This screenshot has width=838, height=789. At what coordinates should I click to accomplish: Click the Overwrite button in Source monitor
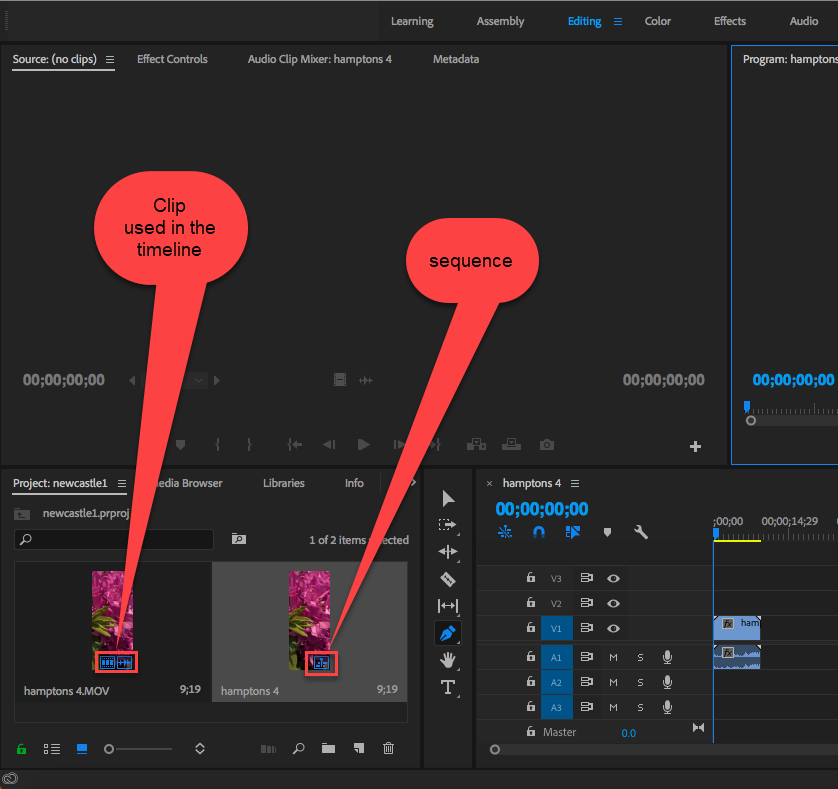point(511,445)
